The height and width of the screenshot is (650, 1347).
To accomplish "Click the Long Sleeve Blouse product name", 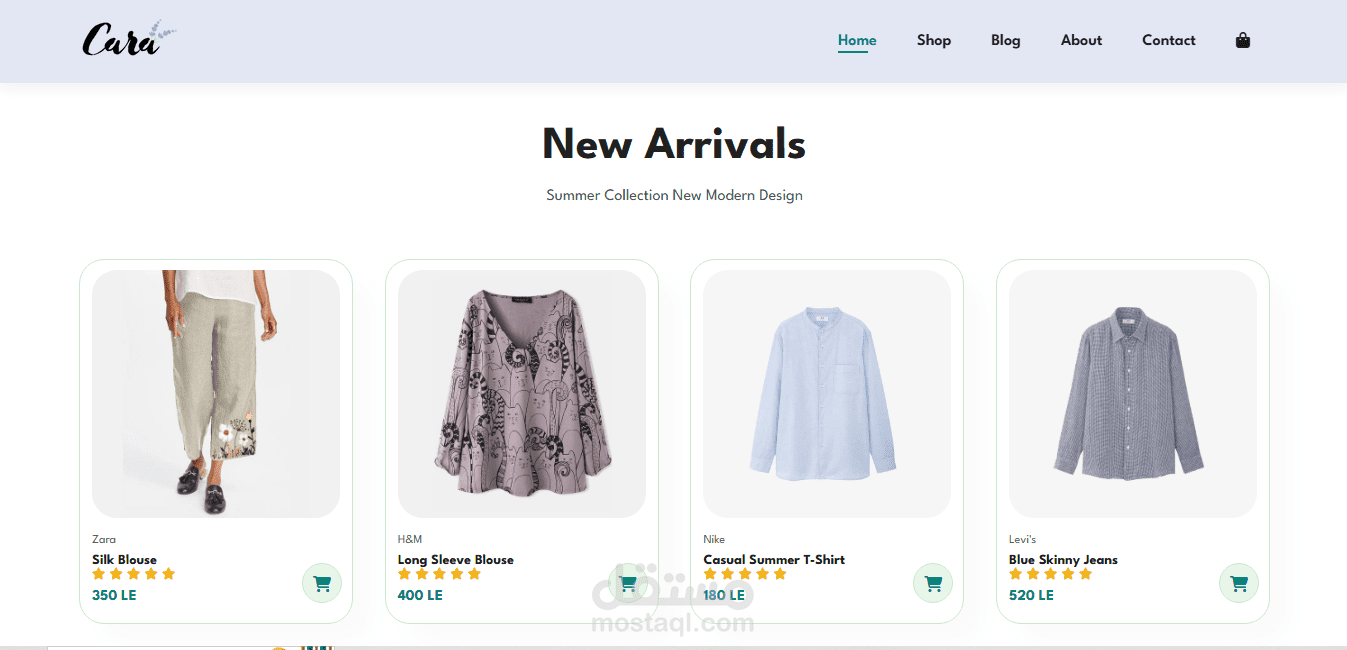I will coord(456,560).
